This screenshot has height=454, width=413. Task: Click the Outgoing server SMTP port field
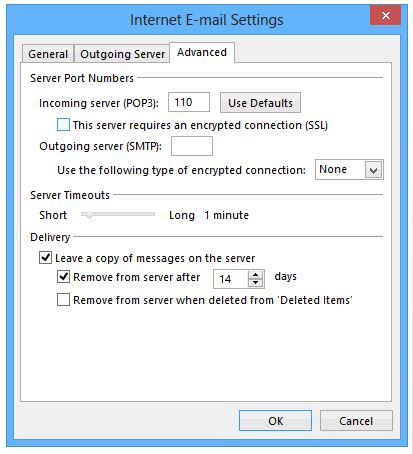[x=192, y=146]
